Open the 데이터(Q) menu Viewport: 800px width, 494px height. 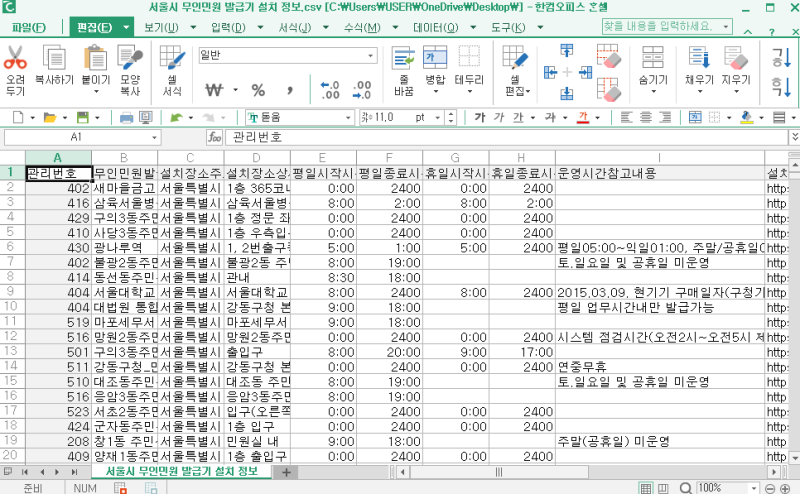pyautogui.click(x=435, y=27)
